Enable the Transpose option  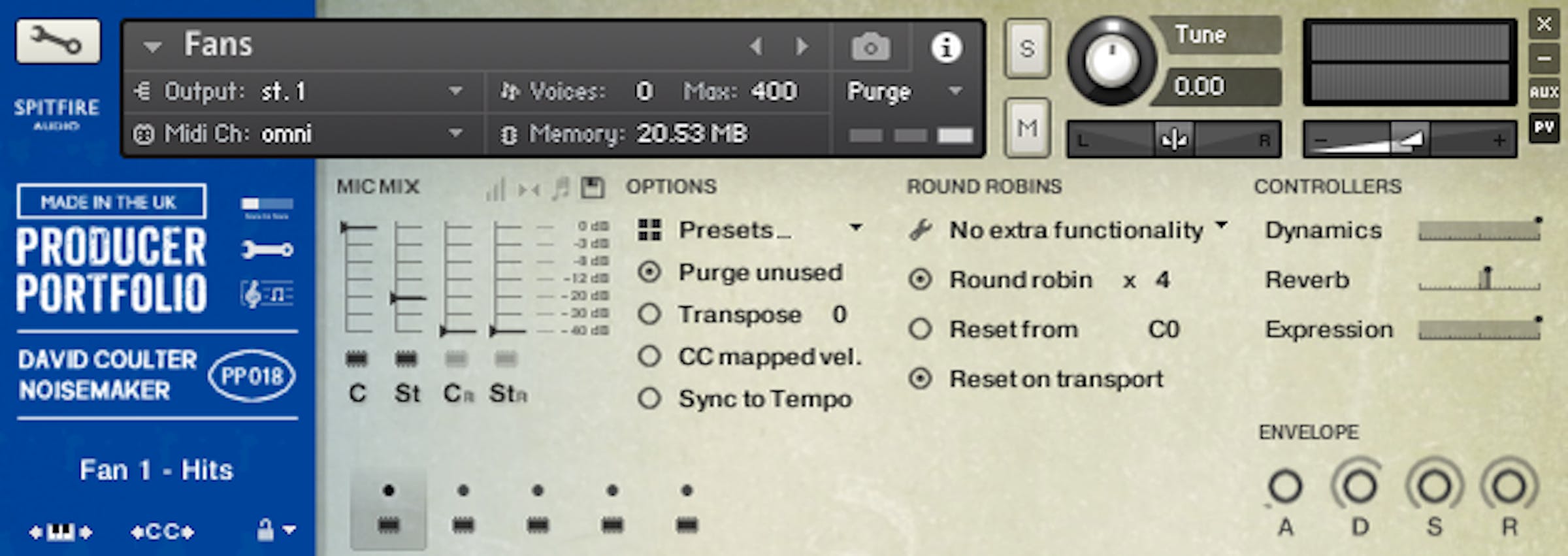(649, 314)
